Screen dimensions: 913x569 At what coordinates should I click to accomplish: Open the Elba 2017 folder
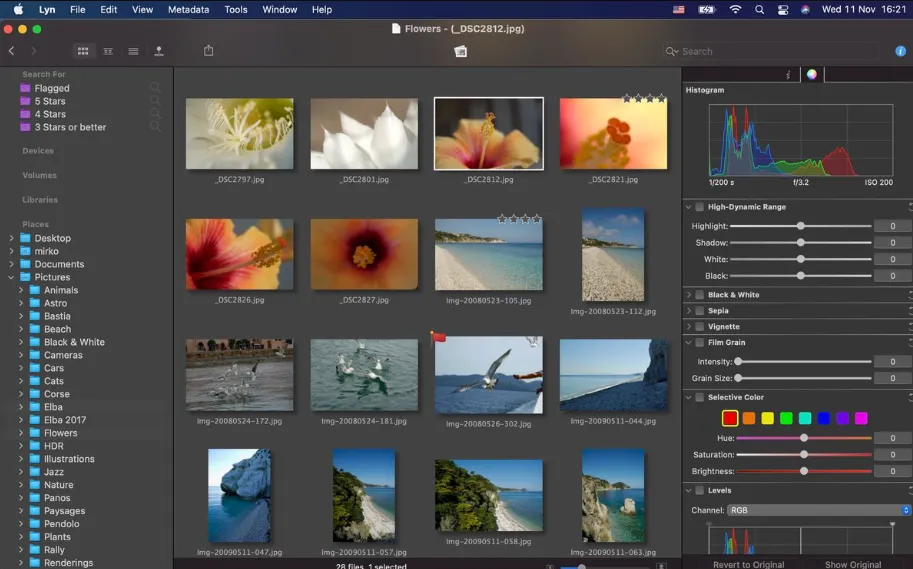click(x=65, y=420)
